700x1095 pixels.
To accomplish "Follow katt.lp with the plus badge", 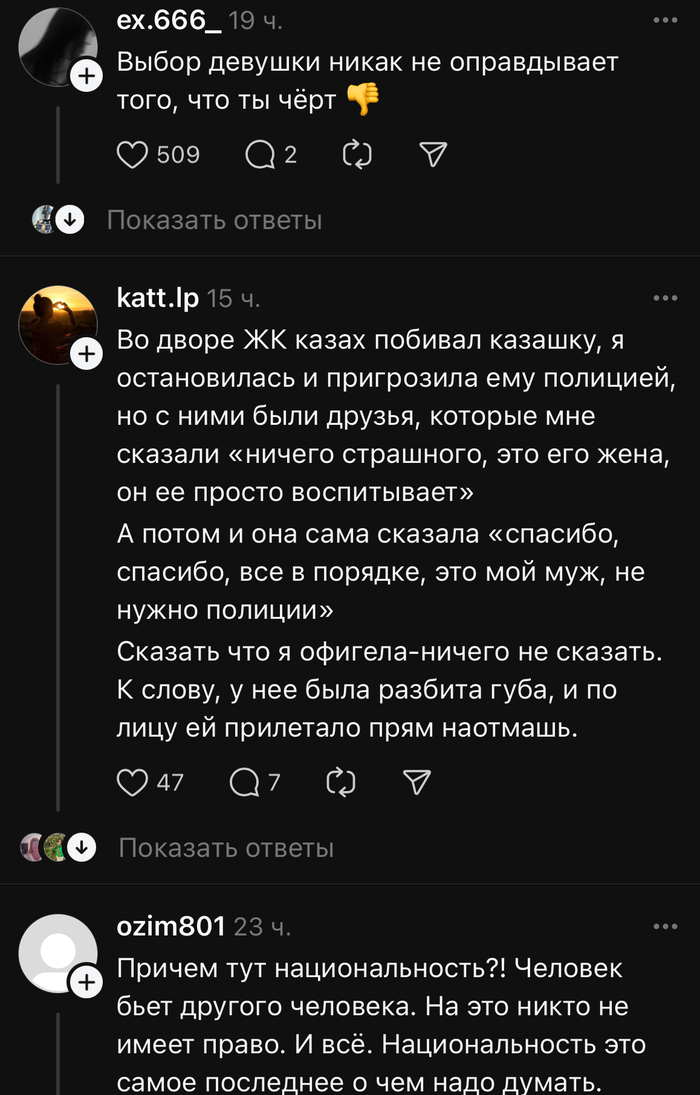I will pyautogui.click(x=87, y=352).
